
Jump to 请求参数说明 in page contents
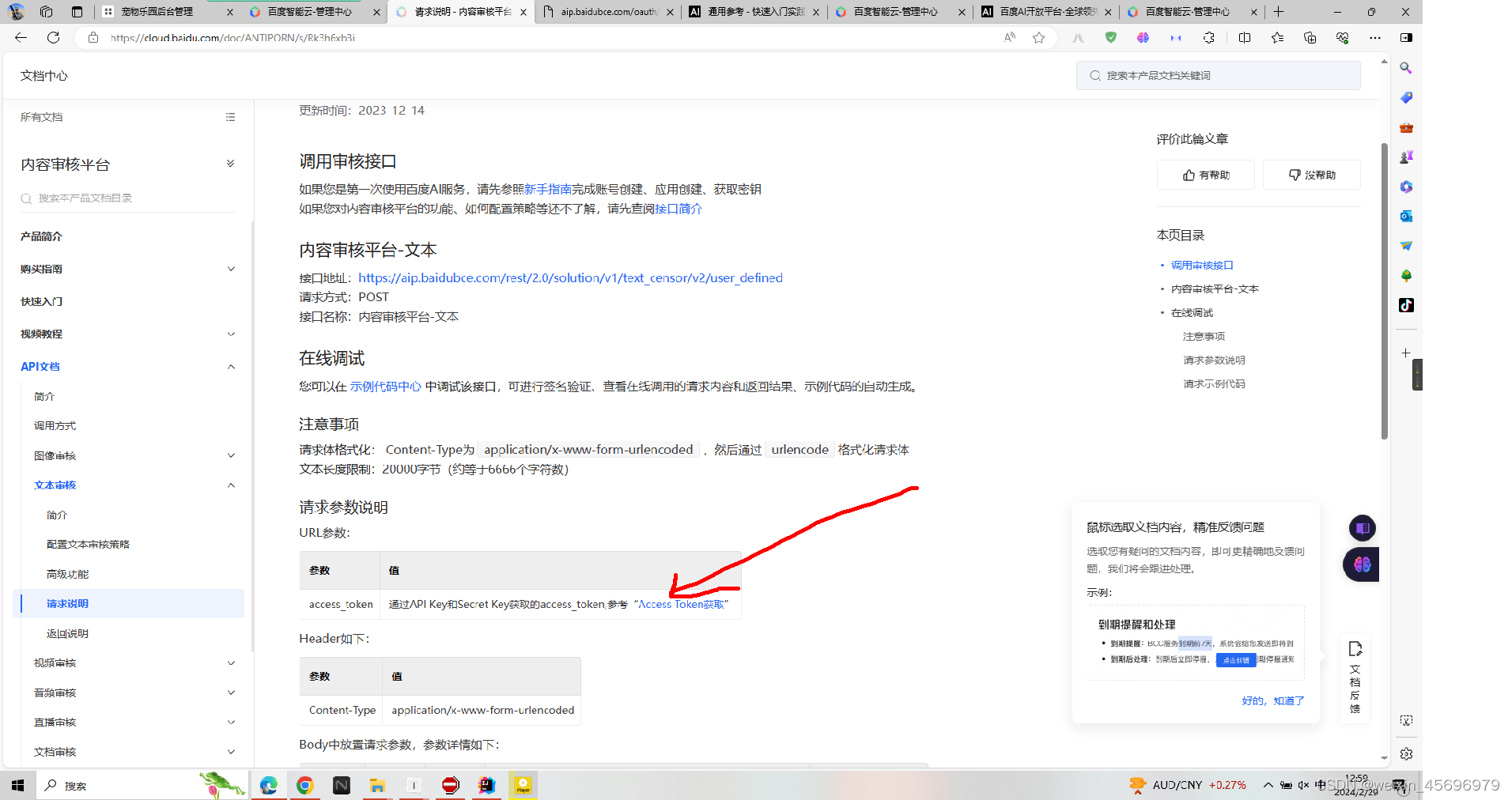(x=1214, y=360)
